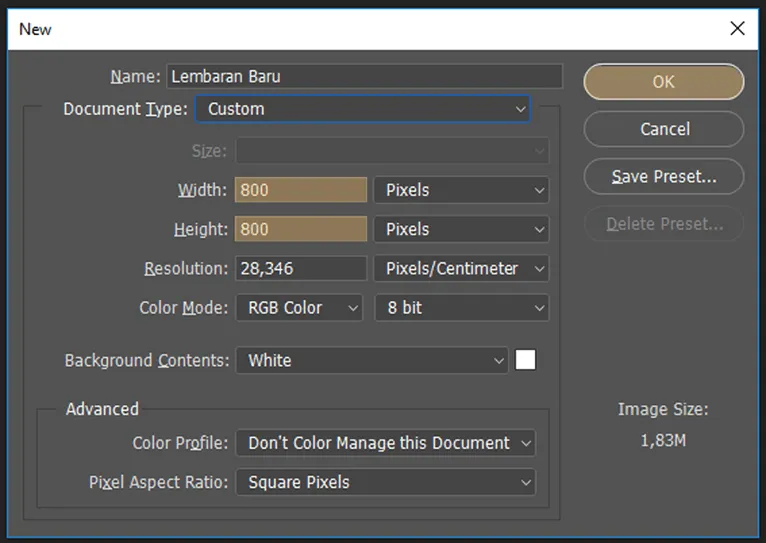Click Save Preset button
This screenshot has height=543, width=766.
[663, 176]
